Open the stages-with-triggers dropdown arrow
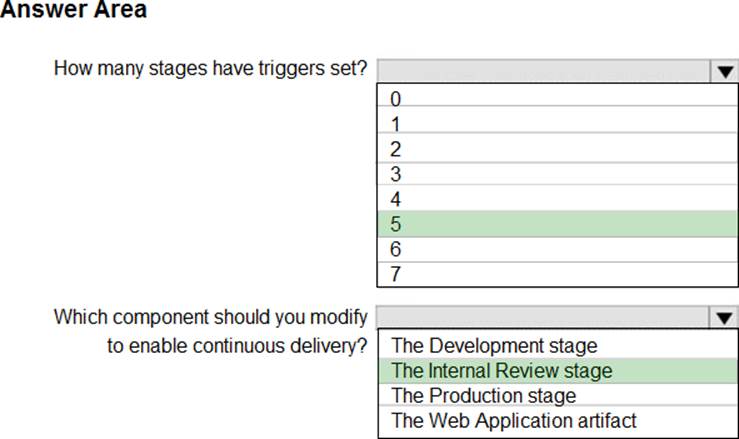739x439 pixels. 723,71
